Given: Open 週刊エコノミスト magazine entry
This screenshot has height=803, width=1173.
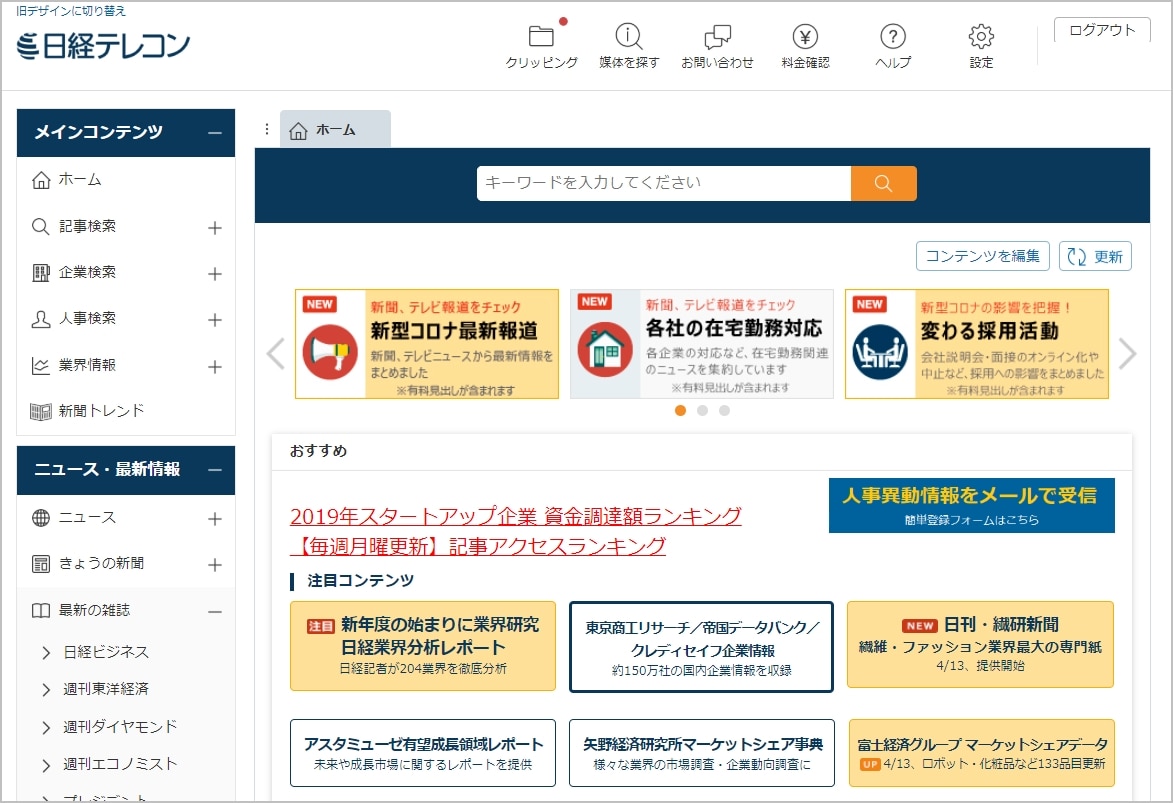Looking at the screenshot, I should coord(120,764).
